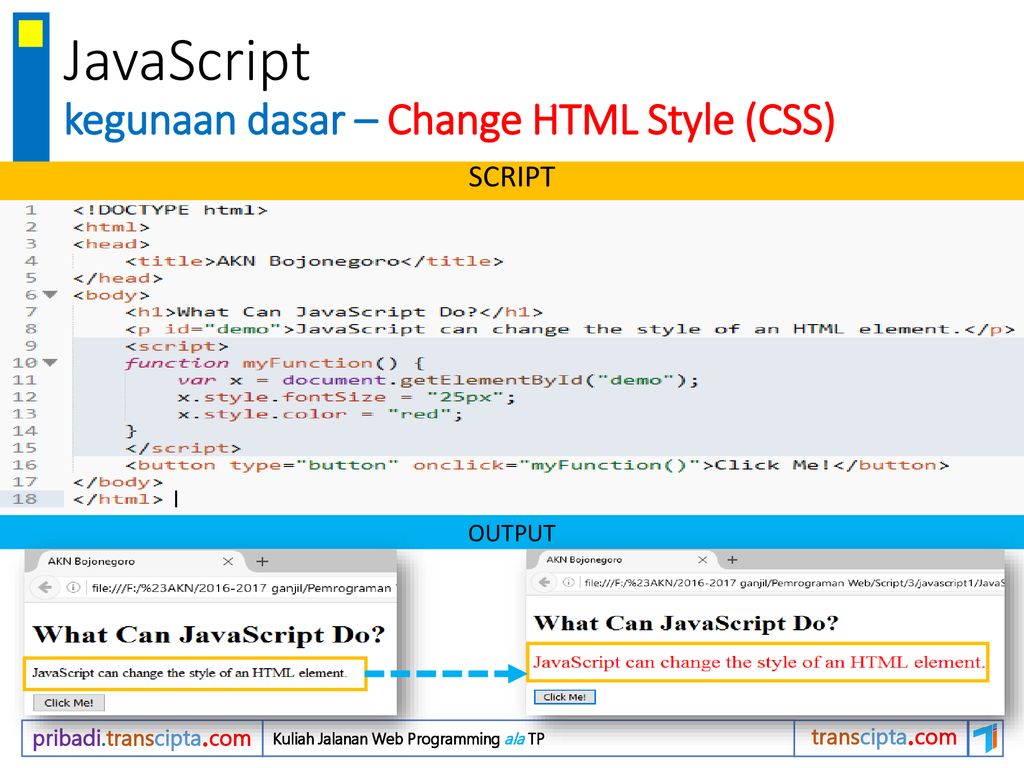Click the <!DOCTYPE html> code line
1024x768 pixels.
click(170, 210)
